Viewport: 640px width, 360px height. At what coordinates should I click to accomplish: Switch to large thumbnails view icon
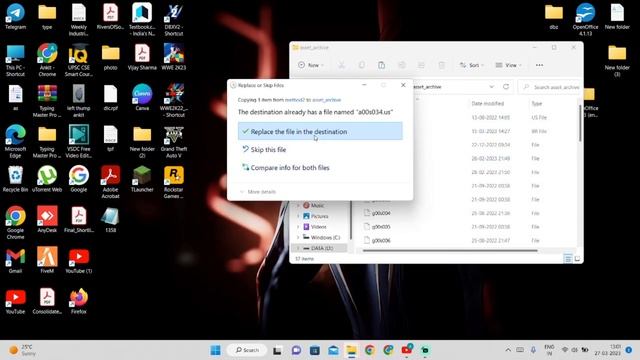(x=577, y=259)
